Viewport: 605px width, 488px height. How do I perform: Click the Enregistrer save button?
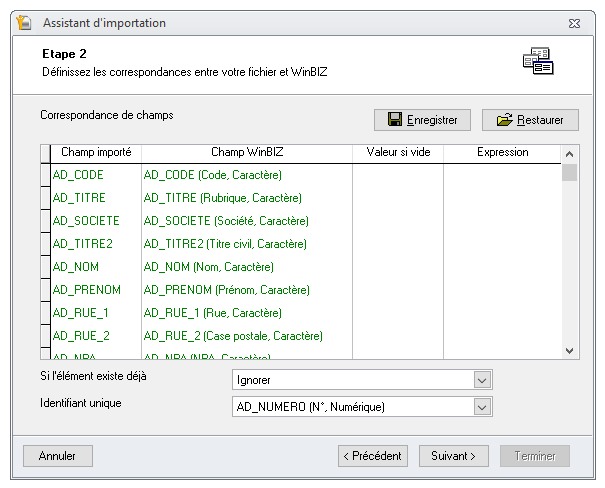[422, 120]
